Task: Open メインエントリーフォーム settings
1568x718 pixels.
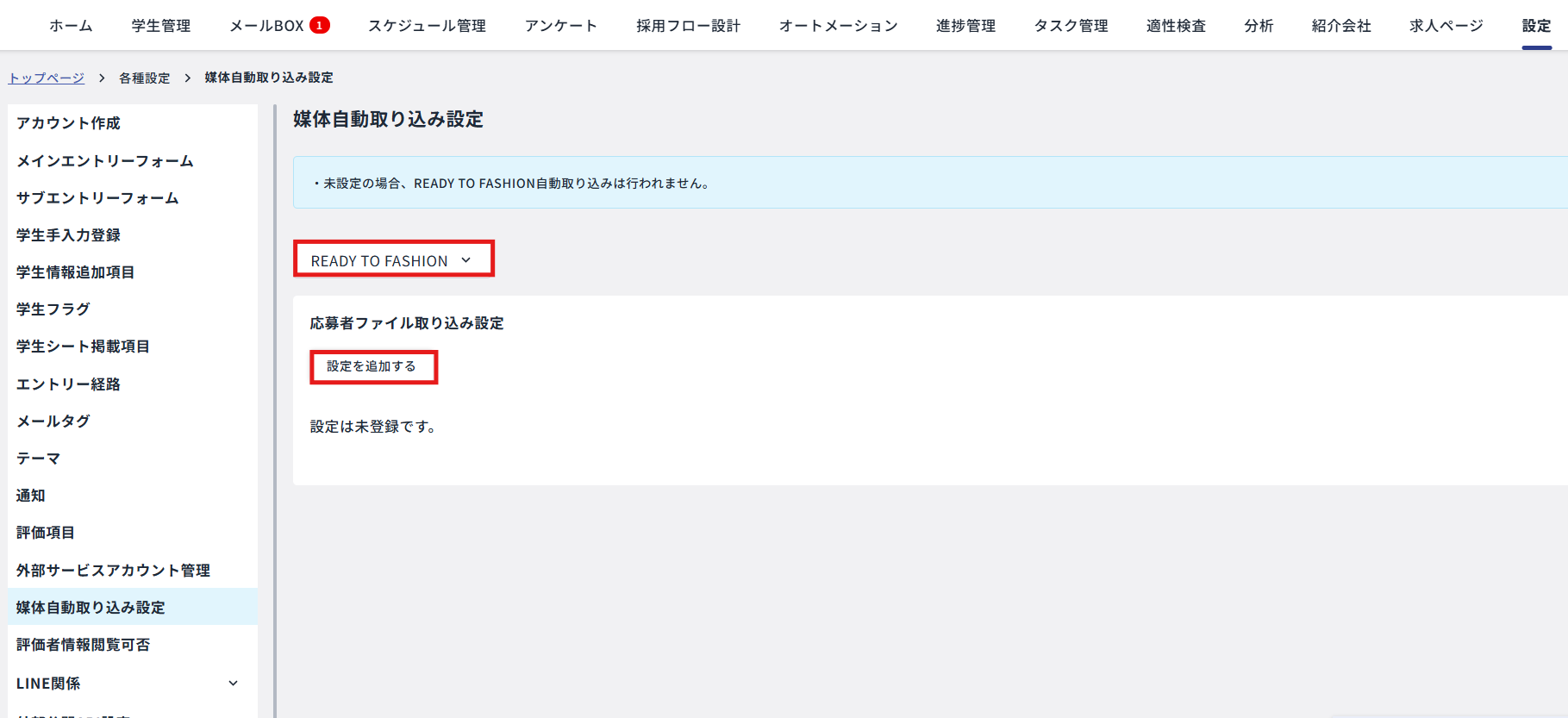Action: click(104, 161)
